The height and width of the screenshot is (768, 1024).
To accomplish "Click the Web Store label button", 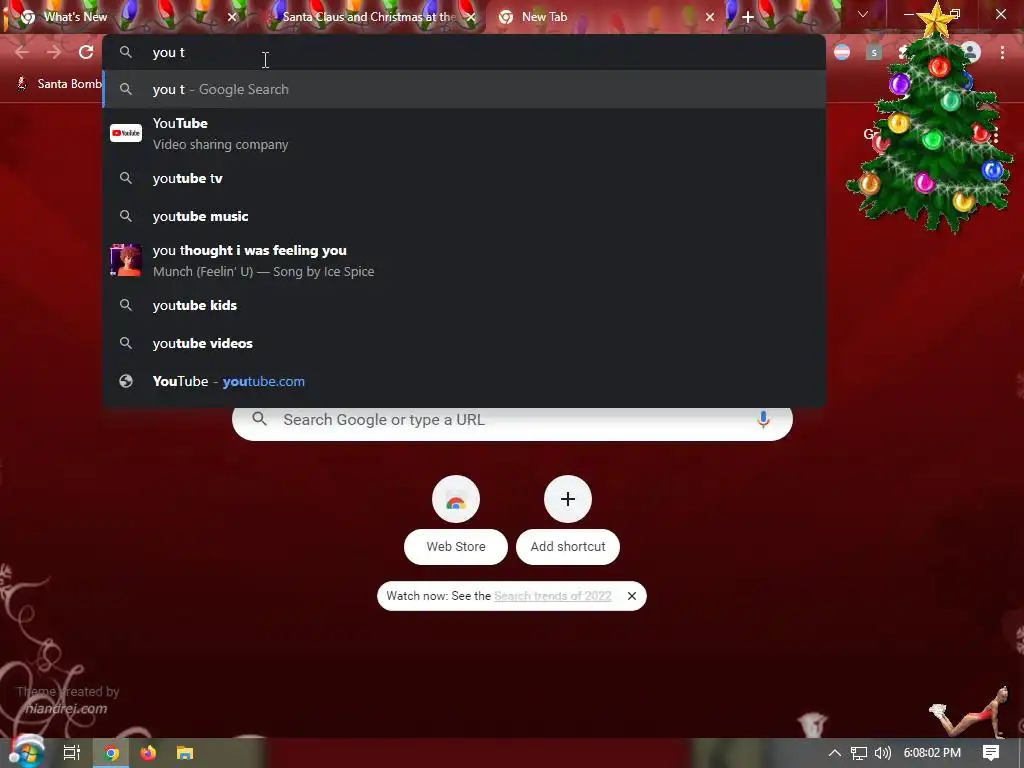I will [456, 547].
